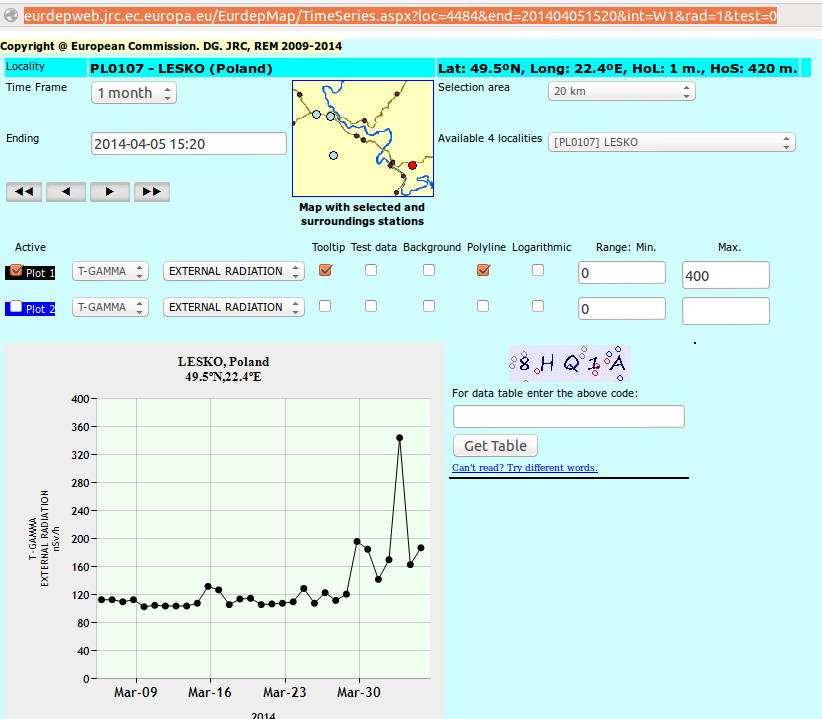Click the peak data point on the chart
822x719 pixels.
[399, 438]
